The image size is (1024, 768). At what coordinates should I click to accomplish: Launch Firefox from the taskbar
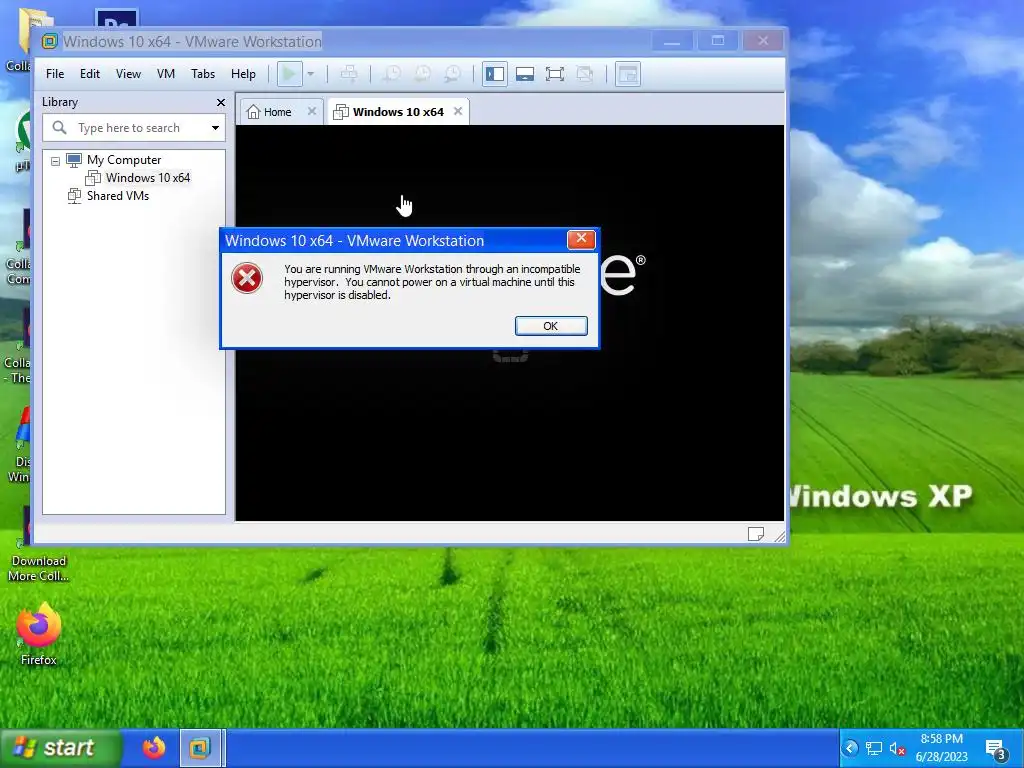pos(154,748)
